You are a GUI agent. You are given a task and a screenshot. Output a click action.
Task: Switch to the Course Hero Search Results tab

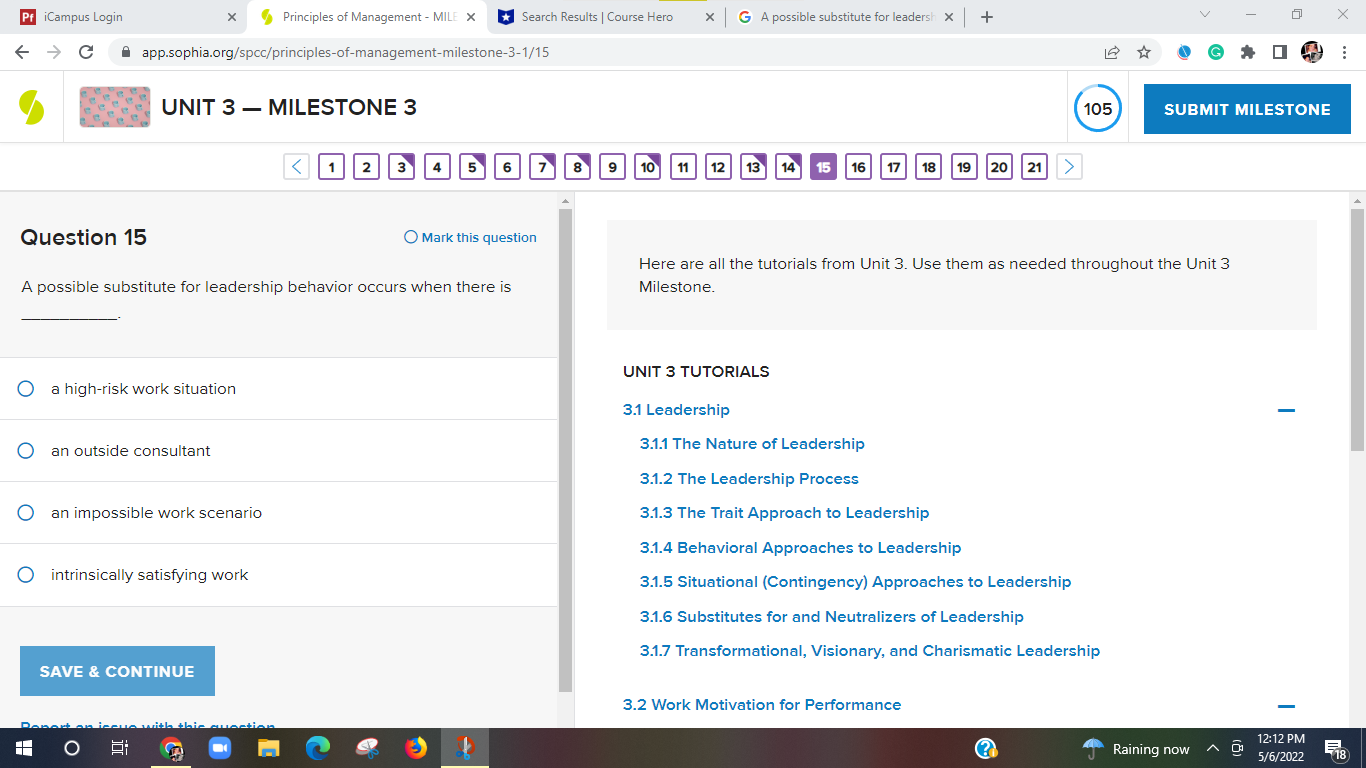pos(607,17)
